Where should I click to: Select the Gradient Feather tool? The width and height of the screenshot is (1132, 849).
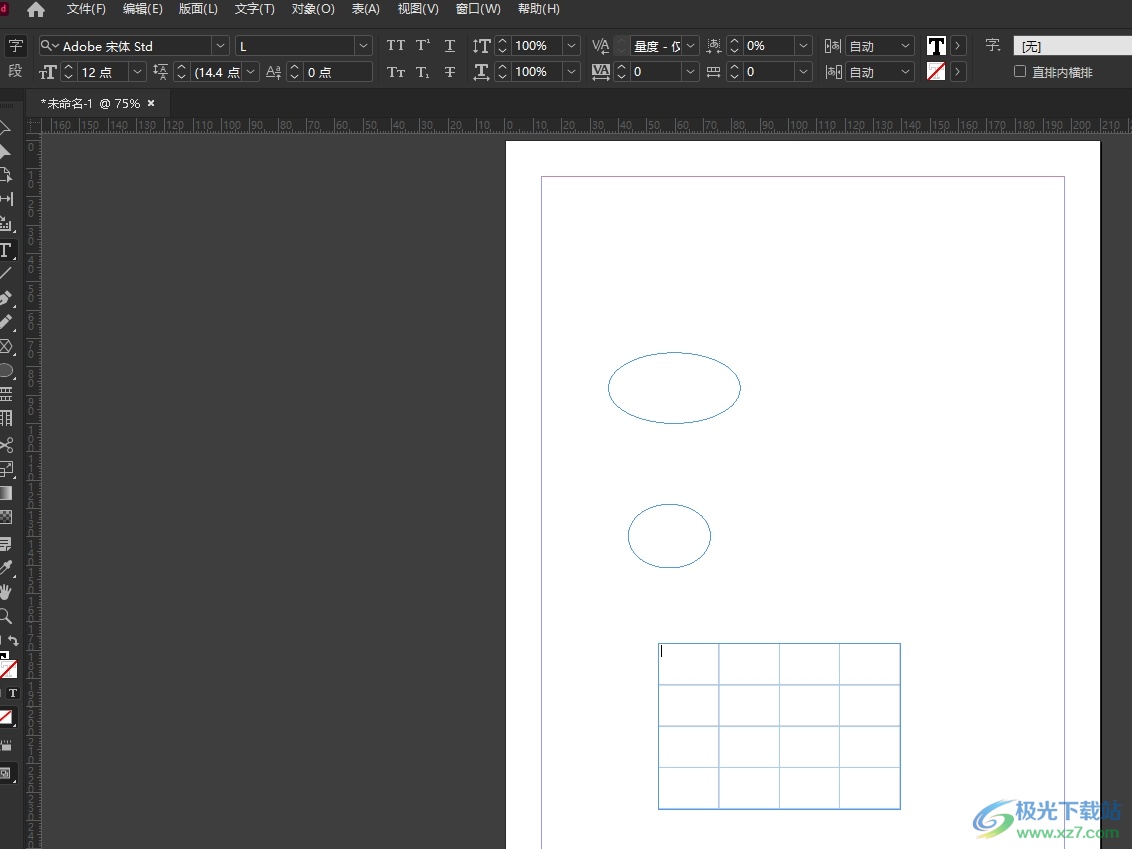[6, 518]
